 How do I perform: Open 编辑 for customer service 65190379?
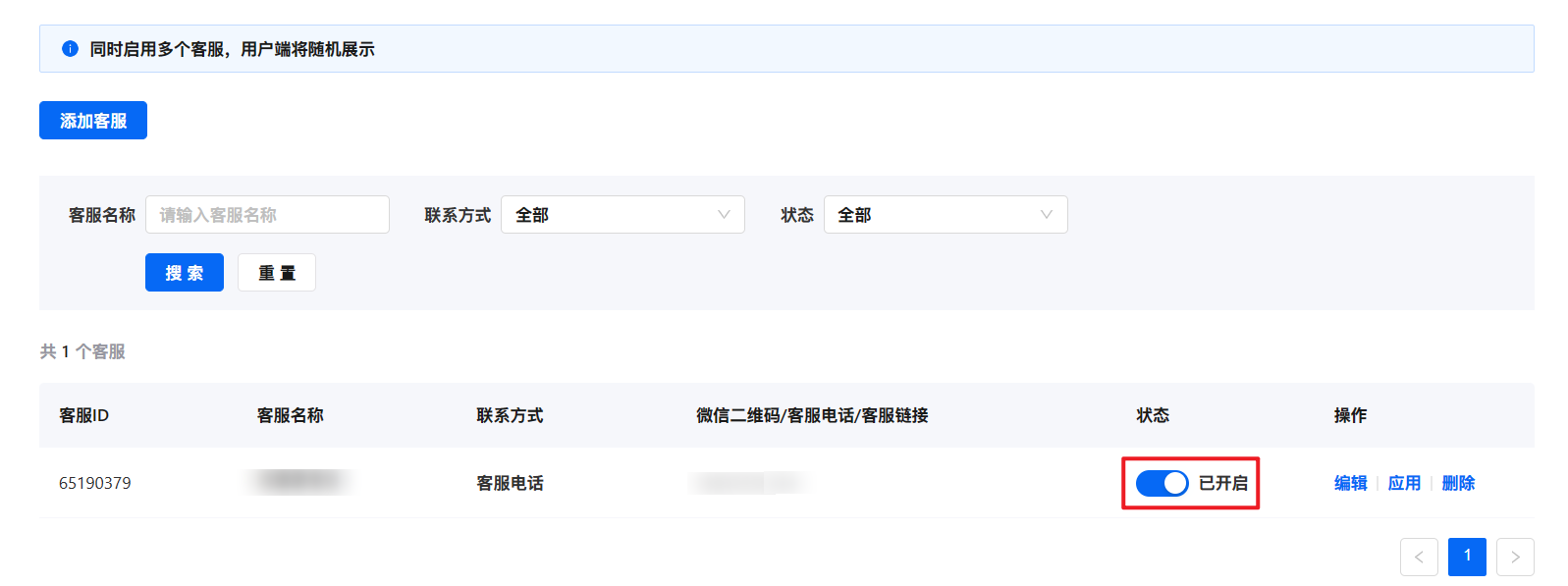[x=1350, y=483]
